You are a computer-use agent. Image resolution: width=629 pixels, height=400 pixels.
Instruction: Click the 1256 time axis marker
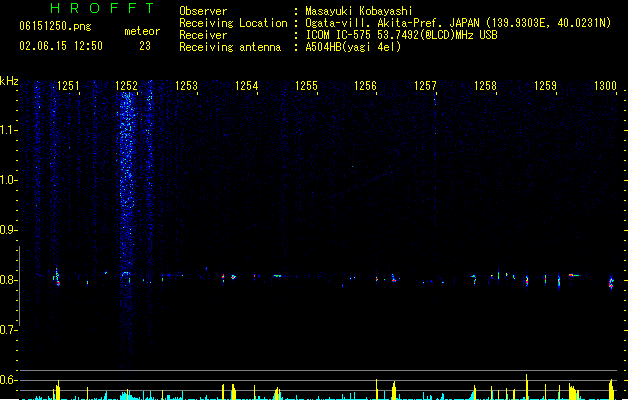(366, 86)
